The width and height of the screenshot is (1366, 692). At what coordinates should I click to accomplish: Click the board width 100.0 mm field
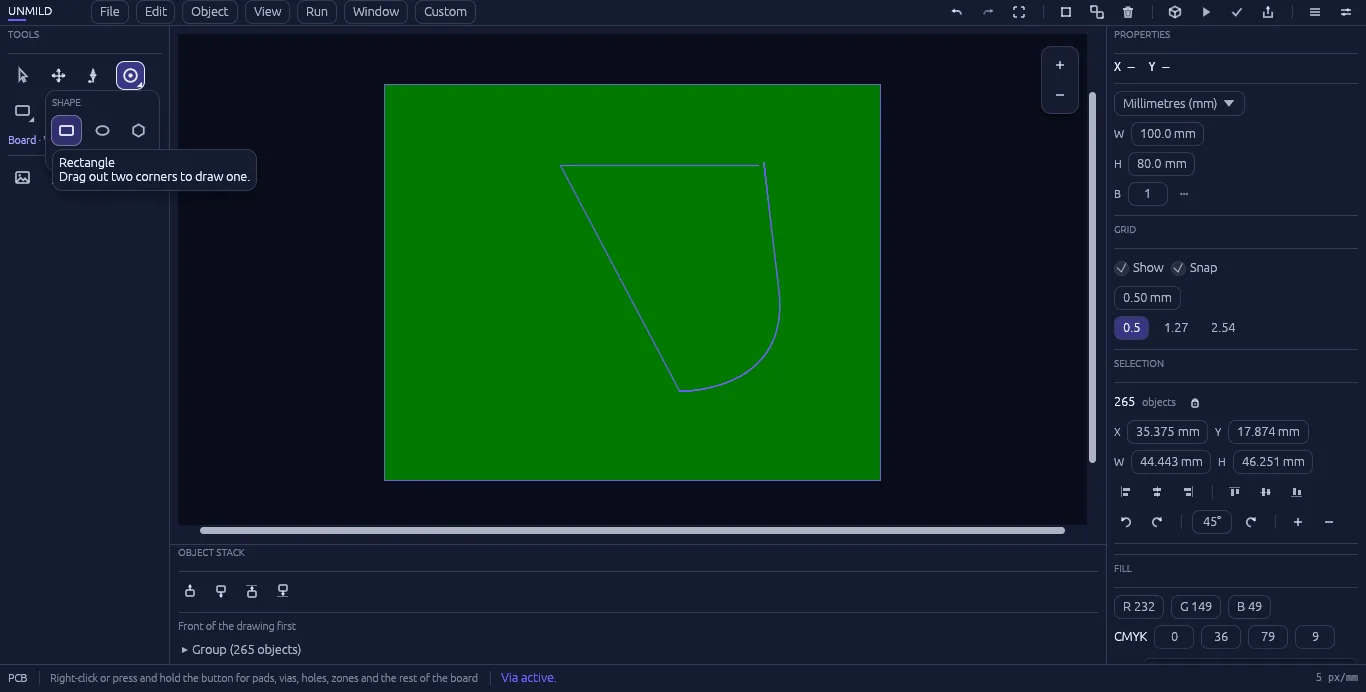pos(1167,134)
